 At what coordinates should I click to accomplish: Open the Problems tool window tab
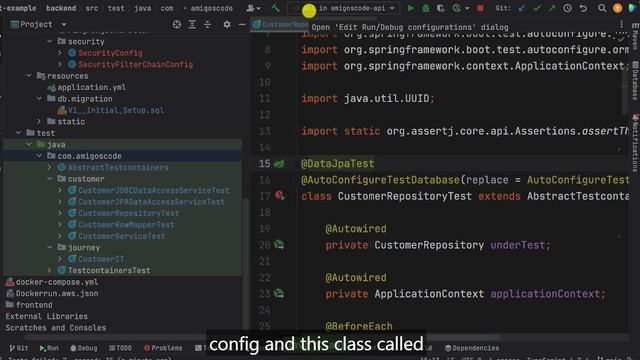coord(163,348)
